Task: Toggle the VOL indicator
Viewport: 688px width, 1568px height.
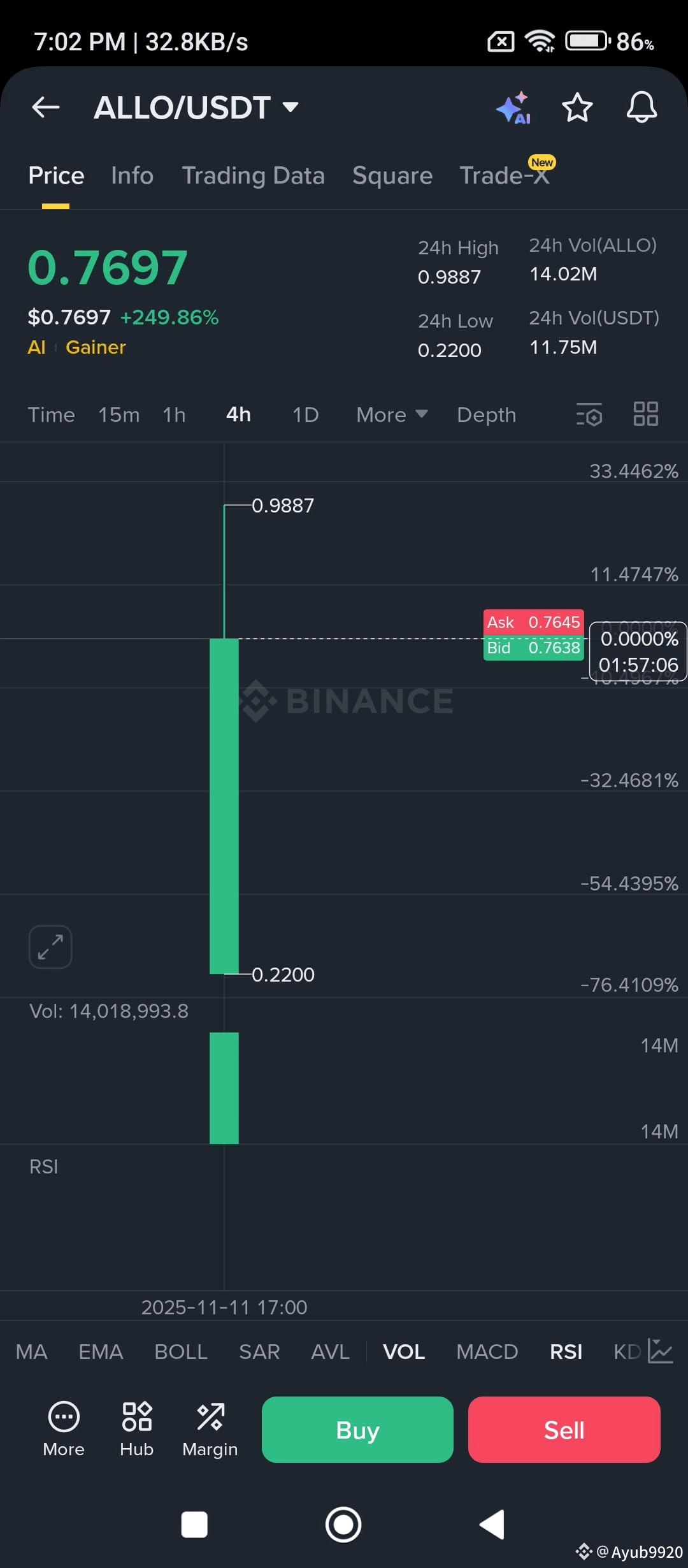Action: point(404,1351)
